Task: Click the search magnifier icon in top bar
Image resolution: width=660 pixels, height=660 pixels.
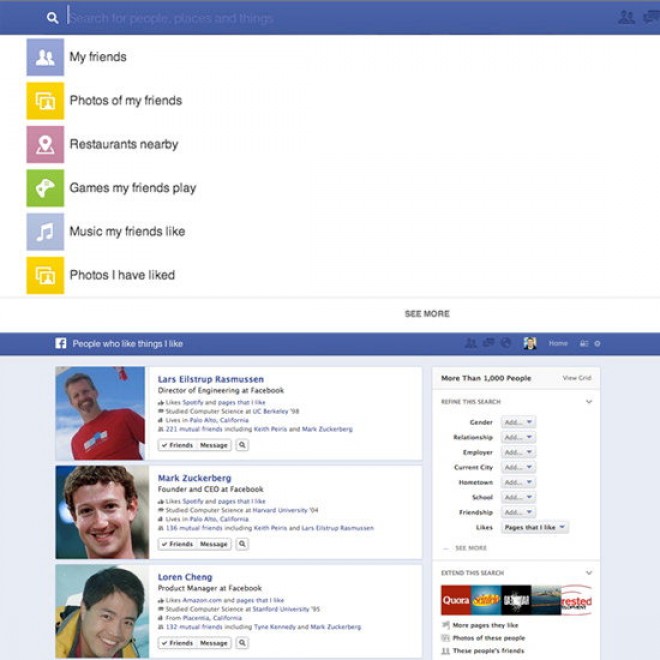Action: pos(53,18)
